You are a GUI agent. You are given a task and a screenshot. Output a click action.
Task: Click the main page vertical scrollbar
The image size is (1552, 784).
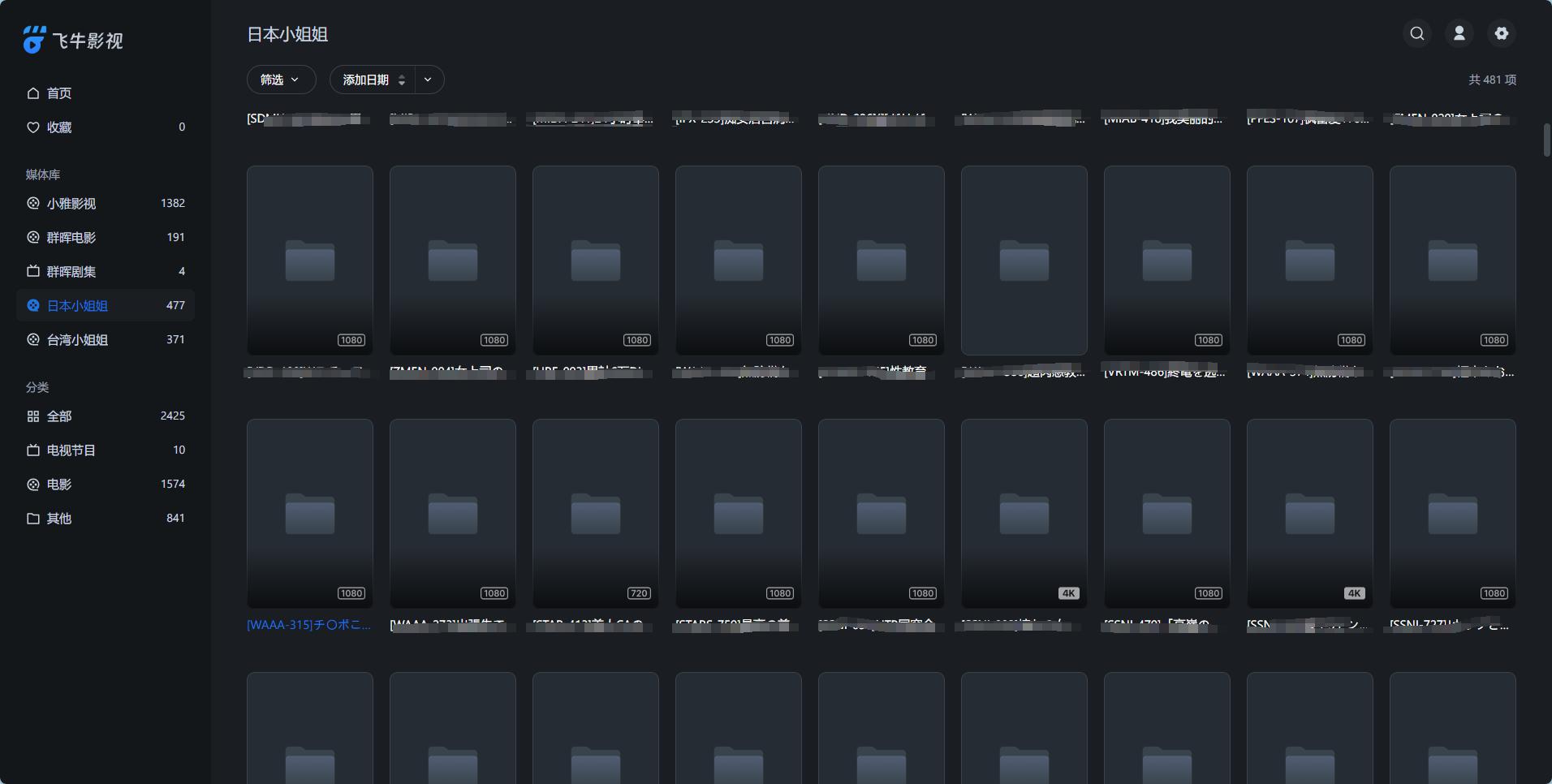[1547, 140]
